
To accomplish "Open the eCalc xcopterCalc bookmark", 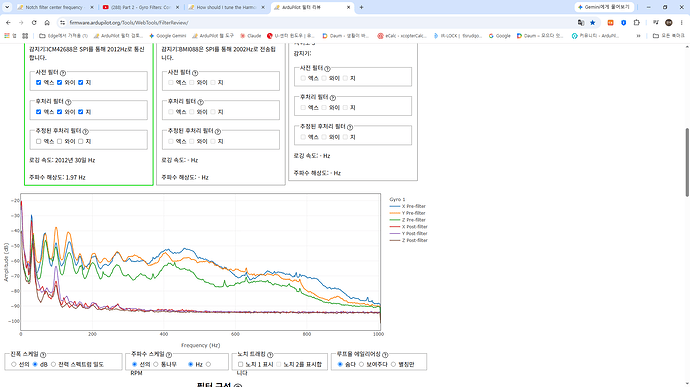I will (402, 36).
